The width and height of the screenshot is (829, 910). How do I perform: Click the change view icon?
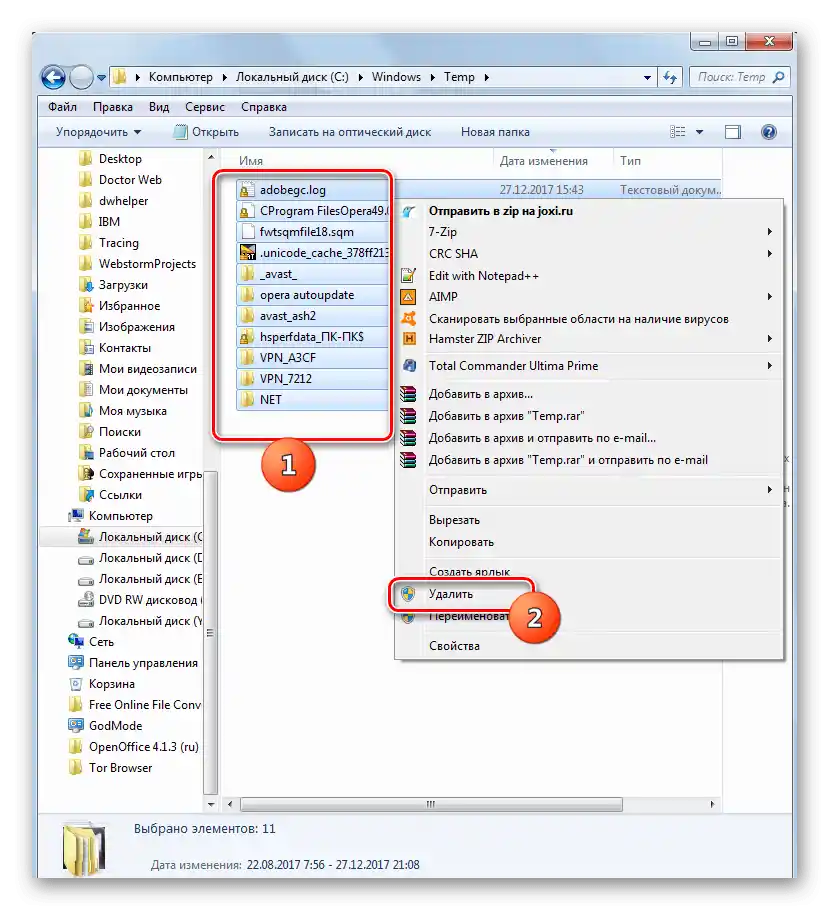[x=677, y=132]
